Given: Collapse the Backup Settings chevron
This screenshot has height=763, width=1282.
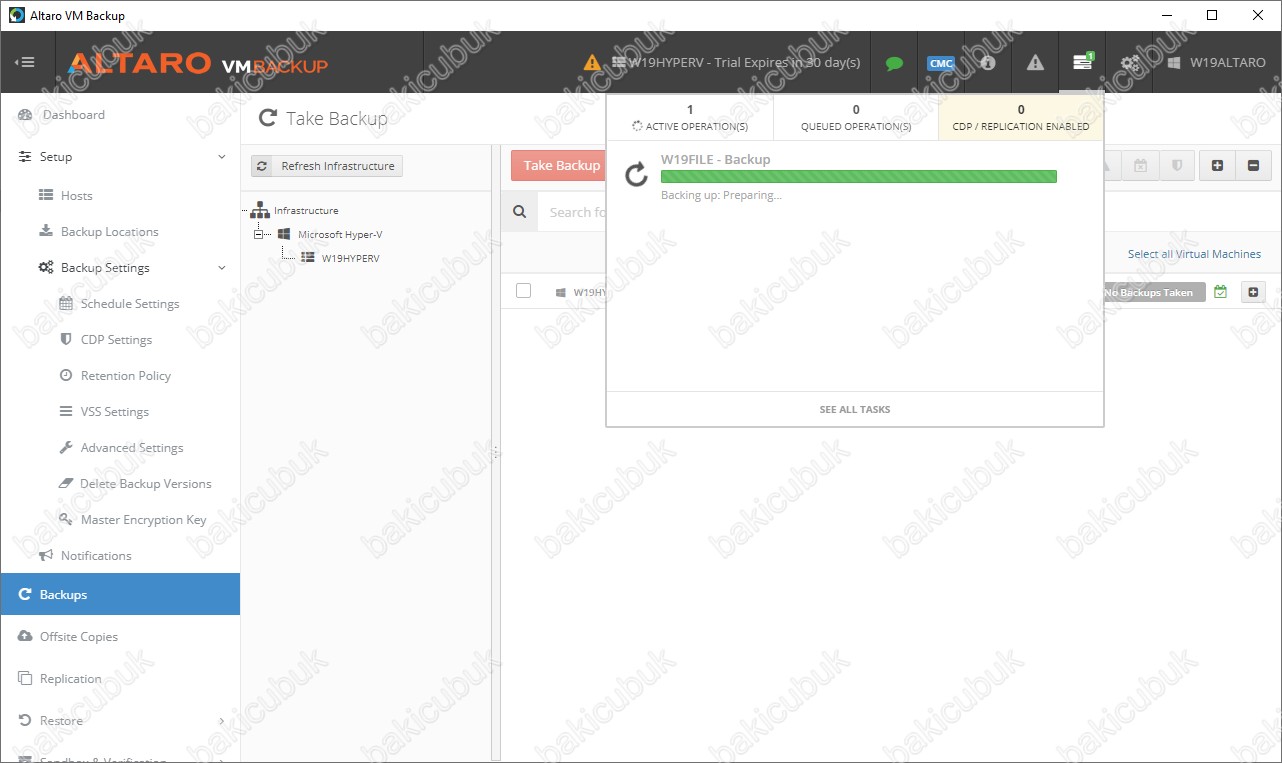Looking at the screenshot, I should tap(222, 268).
